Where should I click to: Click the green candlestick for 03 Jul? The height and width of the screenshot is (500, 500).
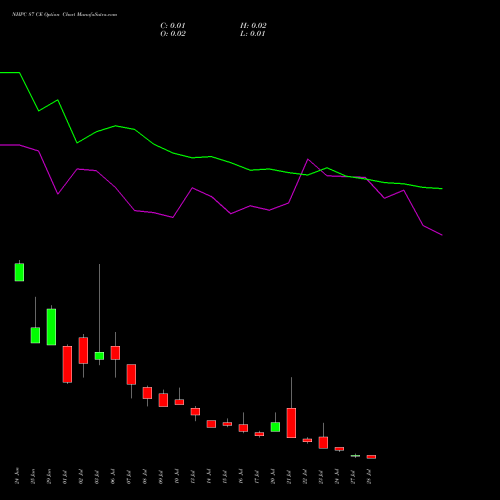[99, 356]
